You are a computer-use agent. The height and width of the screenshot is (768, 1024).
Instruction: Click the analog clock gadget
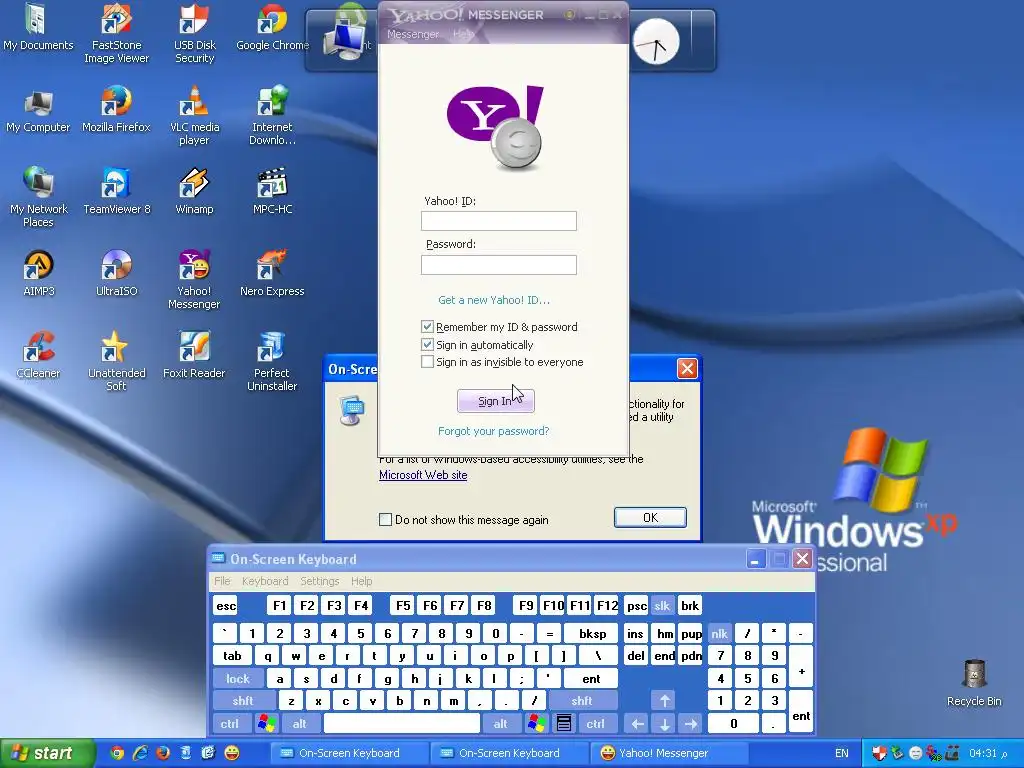pyautogui.click(x=656, y=41)
